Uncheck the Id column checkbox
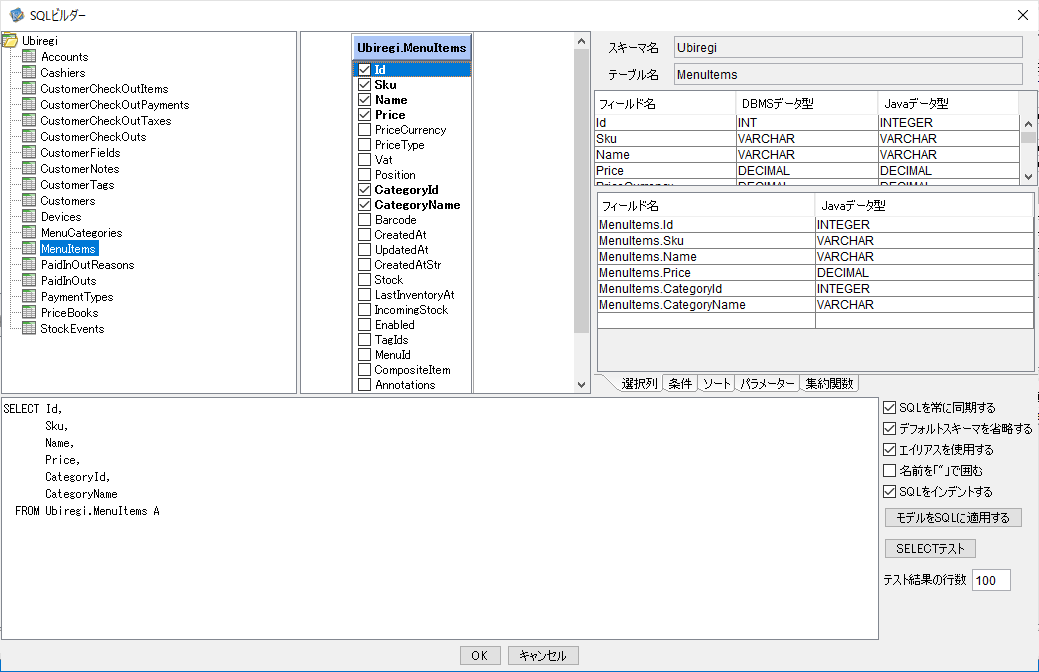1039x672 pixels. 364,70
